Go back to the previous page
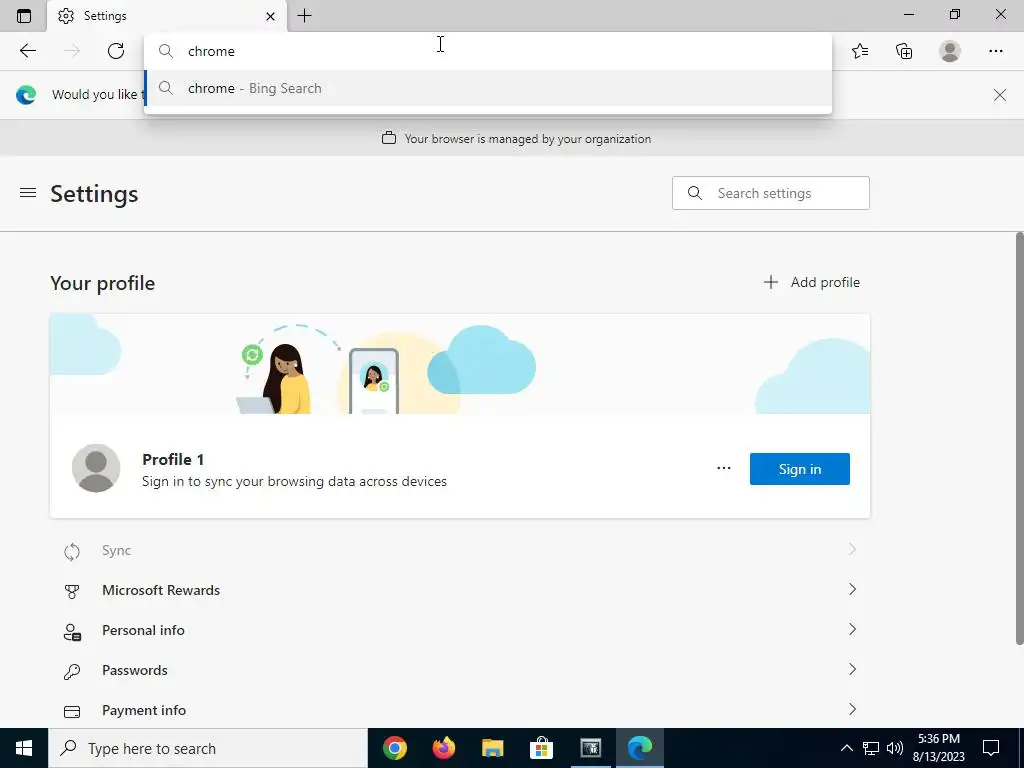The image size is (1024, 768). pos(27,51)
